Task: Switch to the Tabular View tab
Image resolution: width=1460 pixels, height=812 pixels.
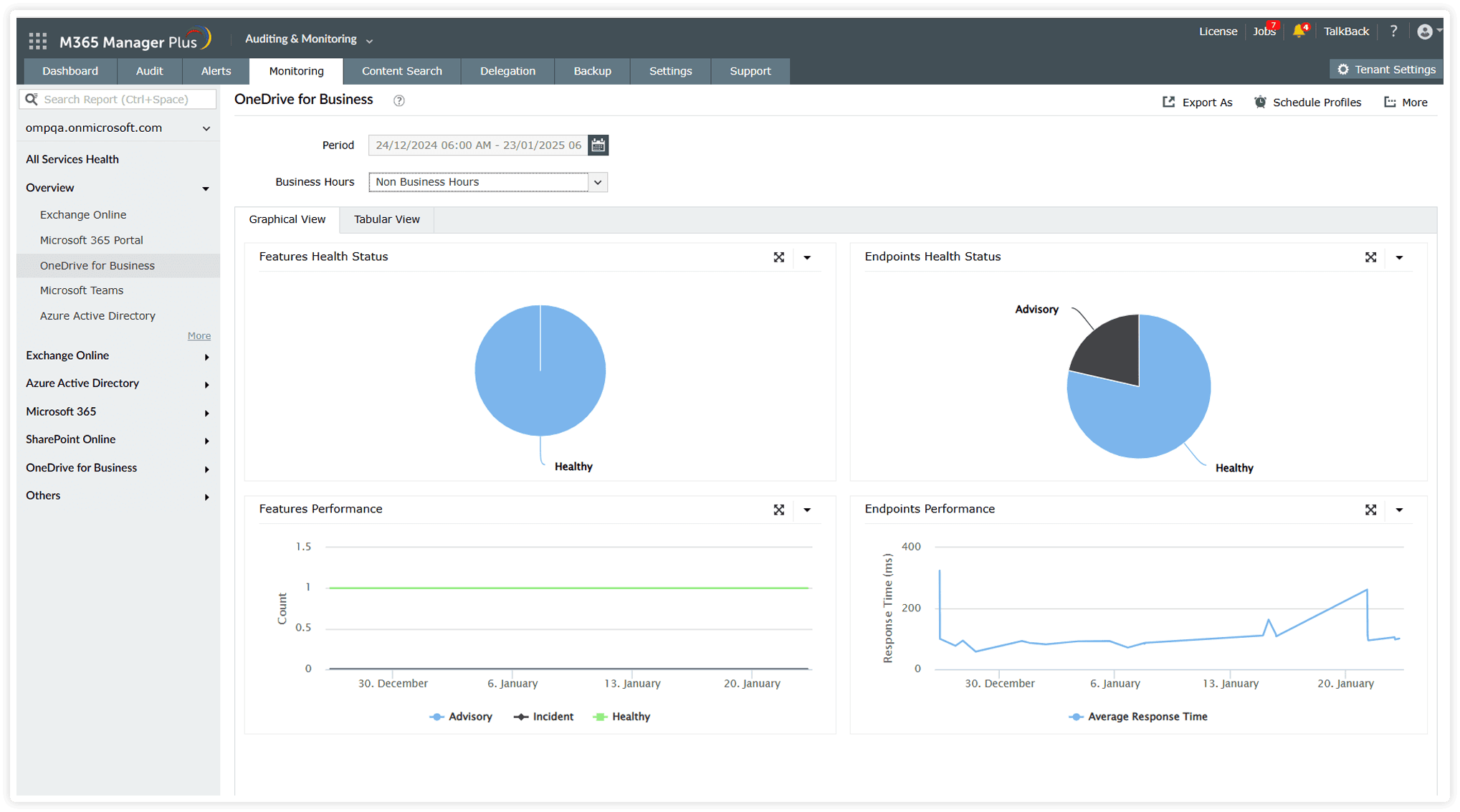Action: (386, 219)
